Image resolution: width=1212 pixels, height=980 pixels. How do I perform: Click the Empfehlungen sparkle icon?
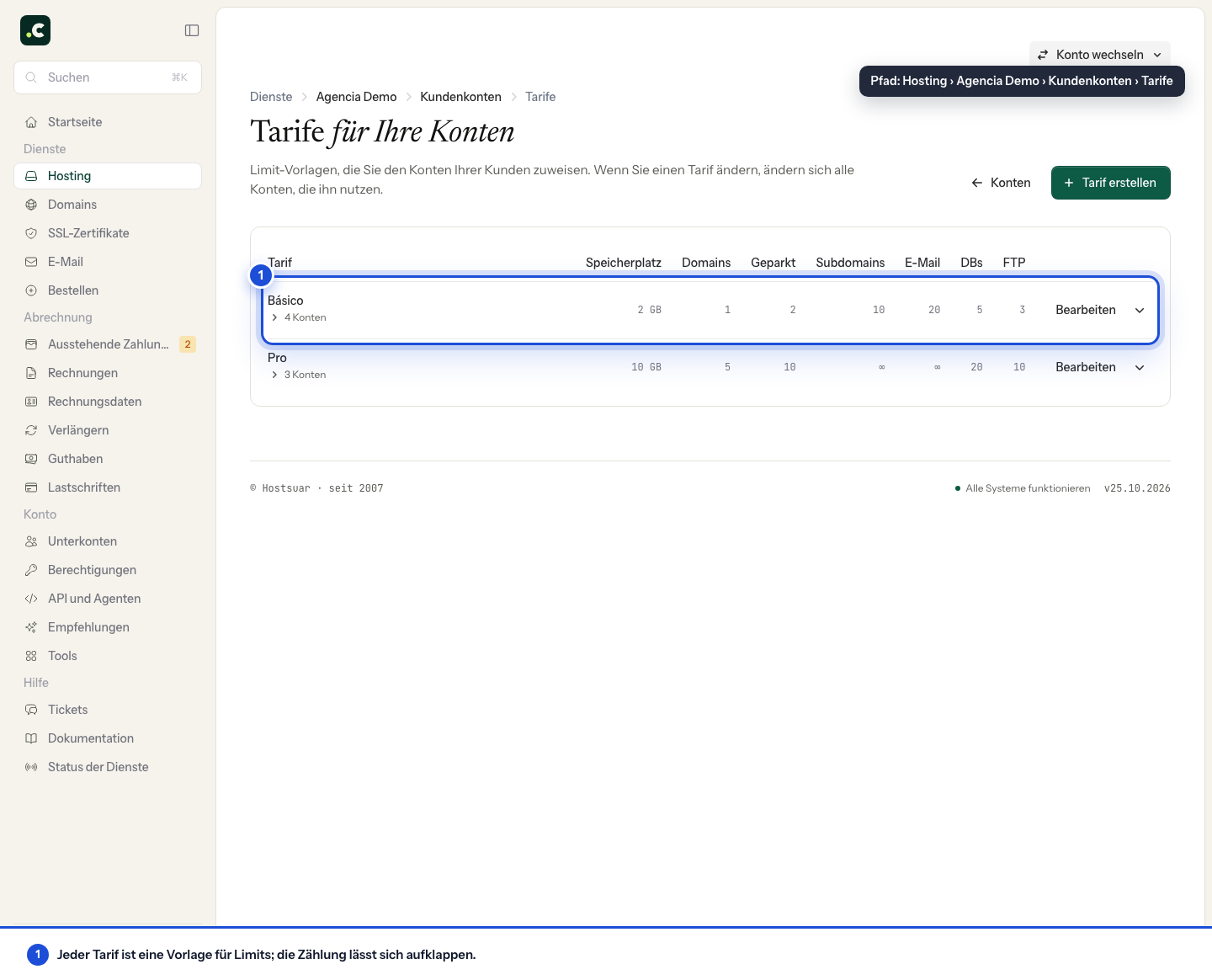31,627
